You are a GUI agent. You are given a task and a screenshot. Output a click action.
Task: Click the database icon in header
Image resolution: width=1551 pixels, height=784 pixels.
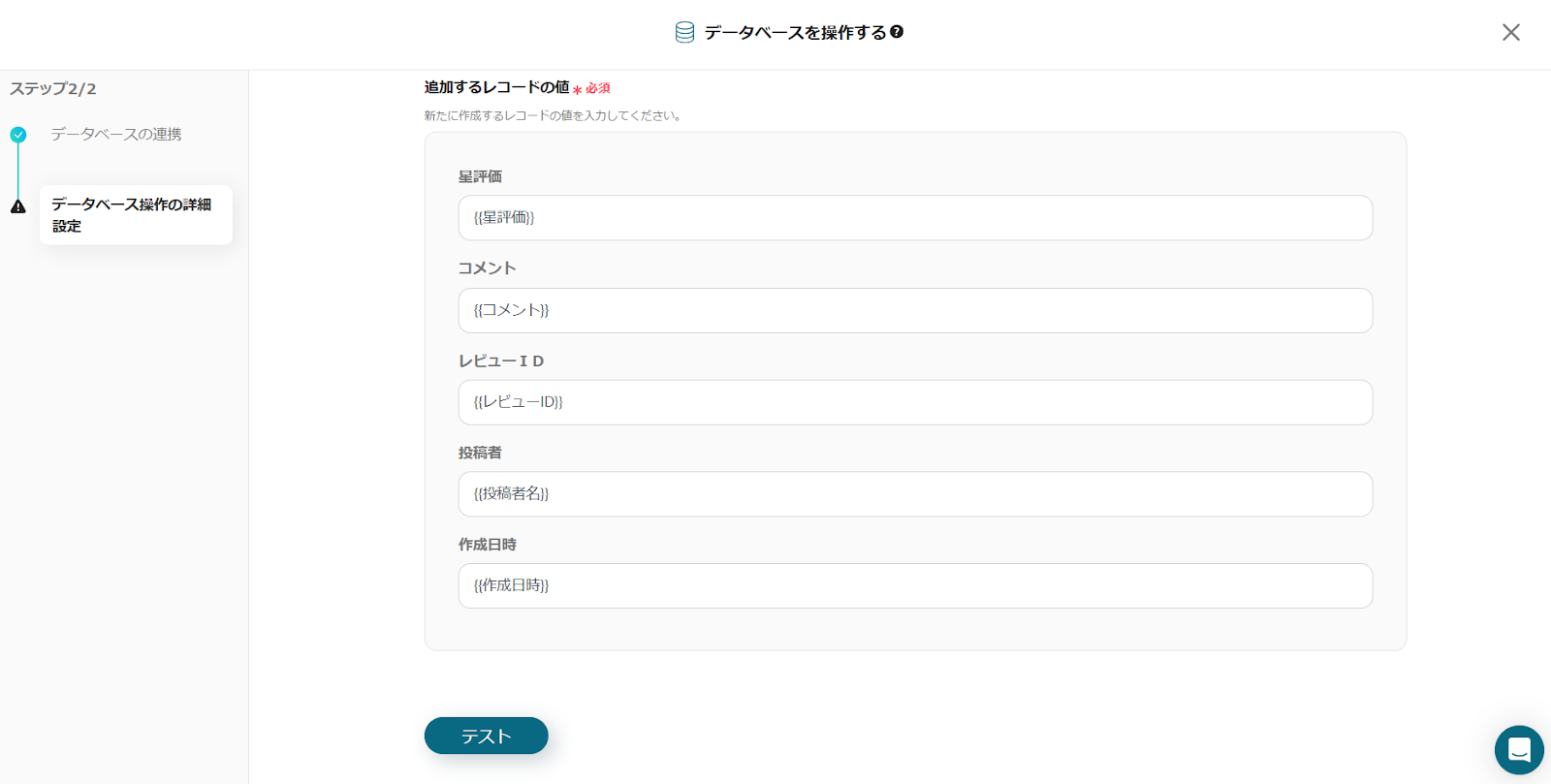684,33
